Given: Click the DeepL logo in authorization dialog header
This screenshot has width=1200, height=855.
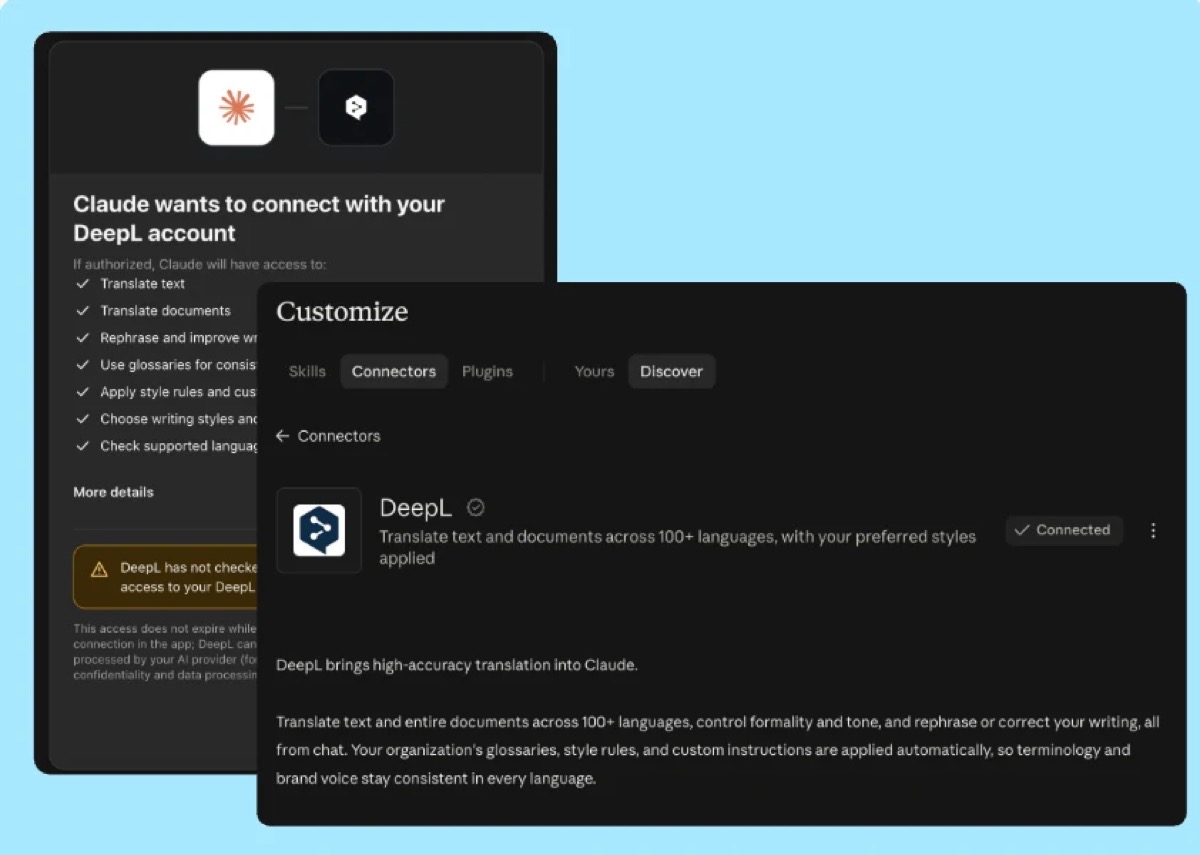Looking at the screenshot, I should tap(356, 108).
